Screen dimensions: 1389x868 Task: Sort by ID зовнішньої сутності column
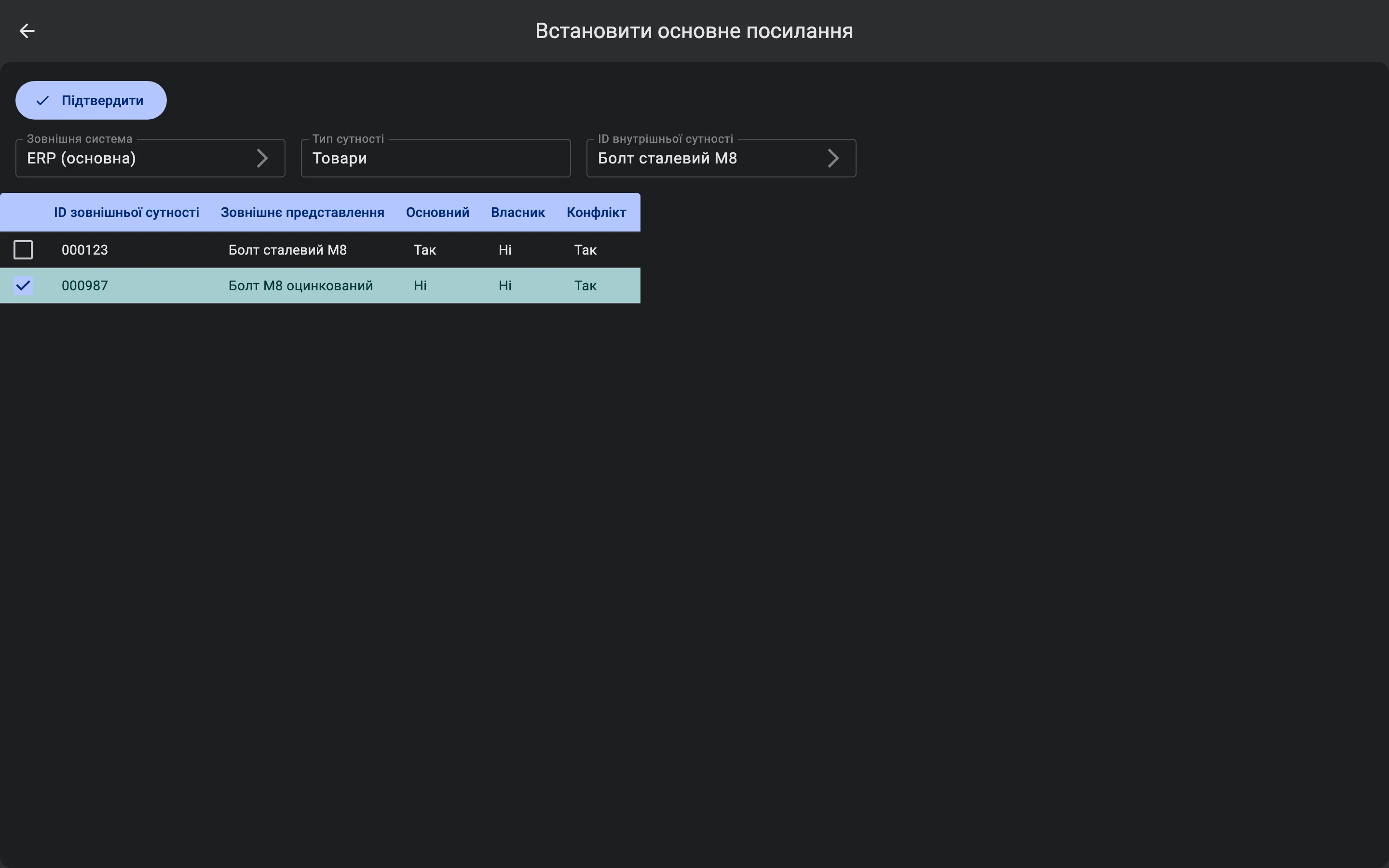[x=126, y=212]
